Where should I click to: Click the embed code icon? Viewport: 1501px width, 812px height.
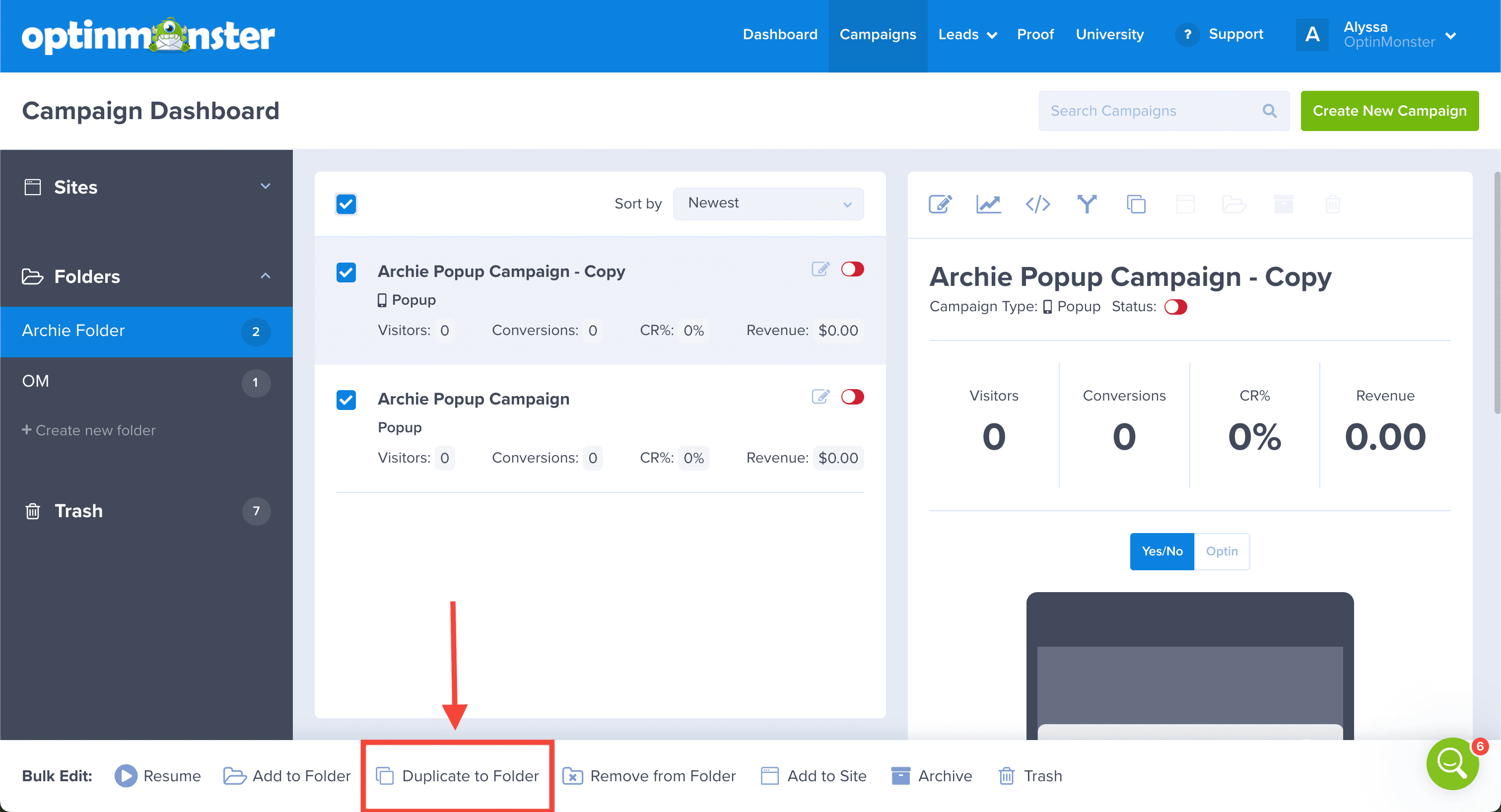click(1038, 204)
